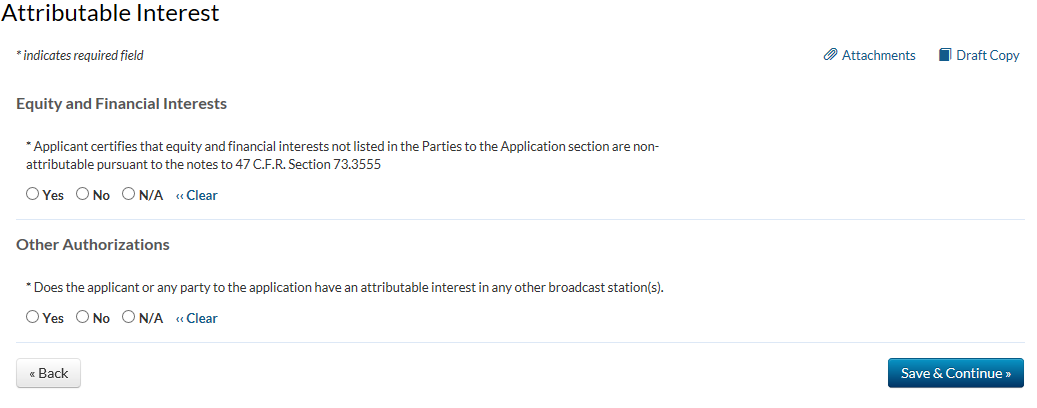The width and height of the screenshot is (1037, 408).
Task: Select Yes for other broadcast stations interest
Action: (33, 318)
